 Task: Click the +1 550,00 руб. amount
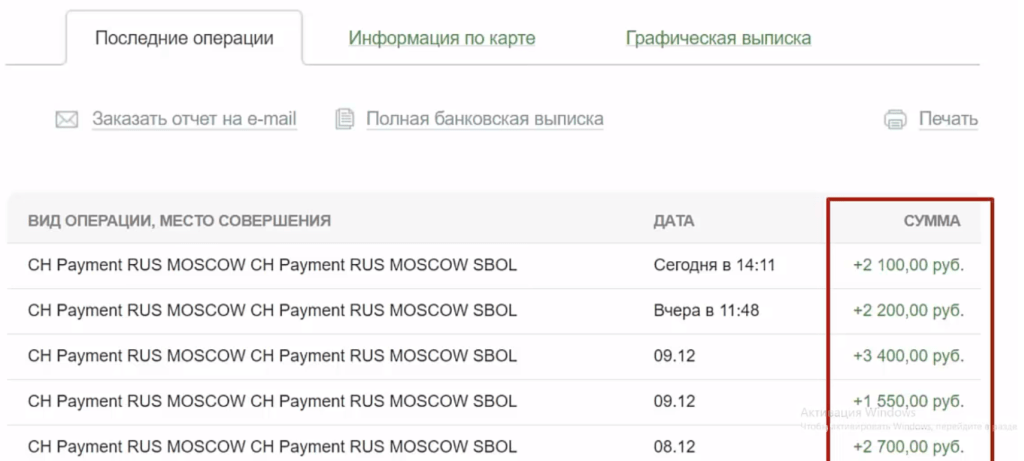(908, 401)
